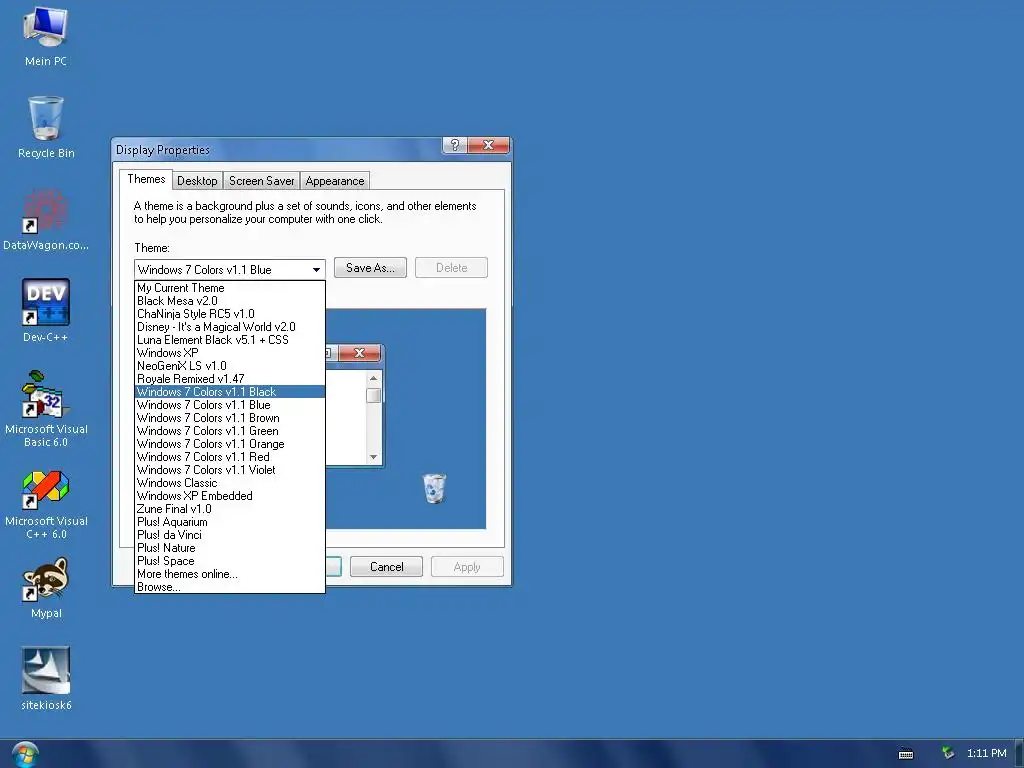Choose Windows 7 Colors v1.1 Black
Image resolution: width=1024 pixels, height=768 pixels.
[x=230, y=392]
